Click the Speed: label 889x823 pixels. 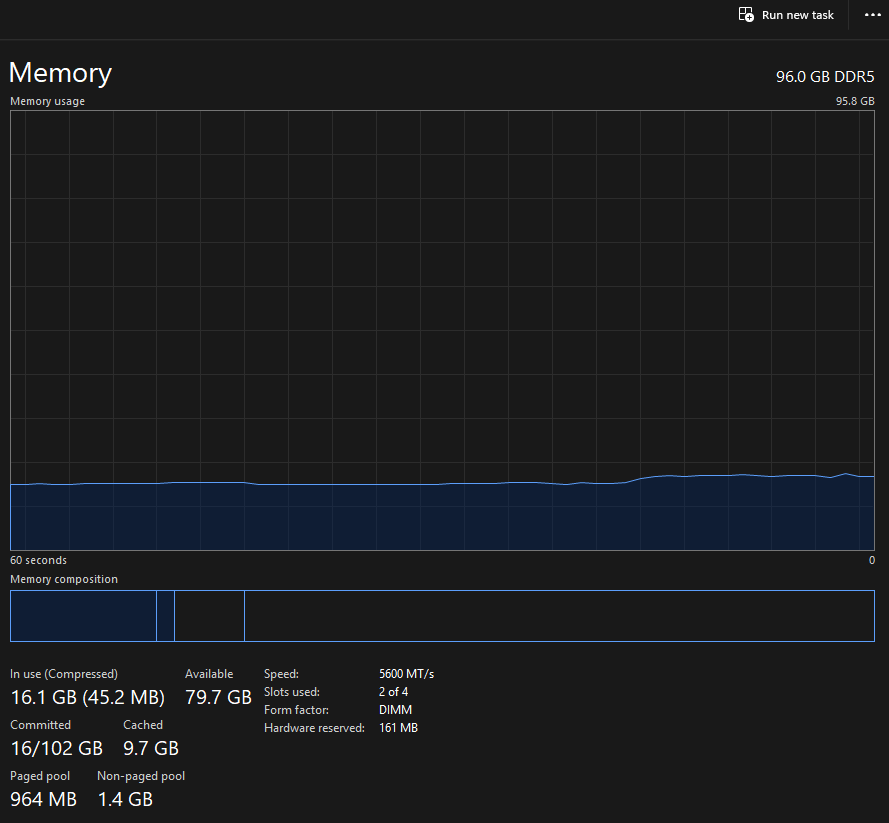281,674
